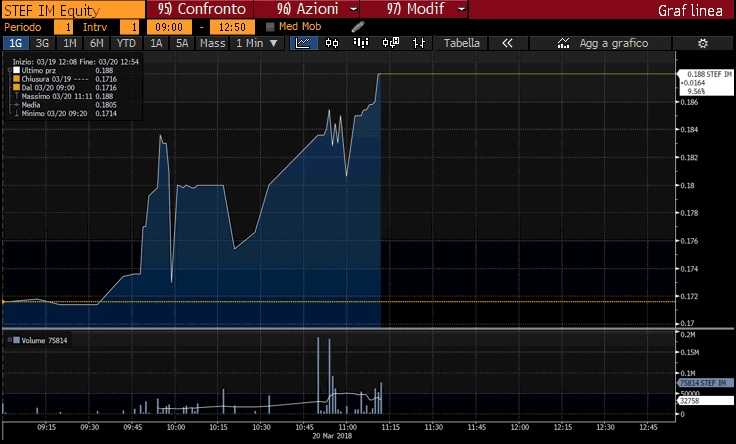Toggle Dal 03/20 09:00 legend swatch
Image resolution: width=736 pixels, height=444 pixels.
click(16, 87)
